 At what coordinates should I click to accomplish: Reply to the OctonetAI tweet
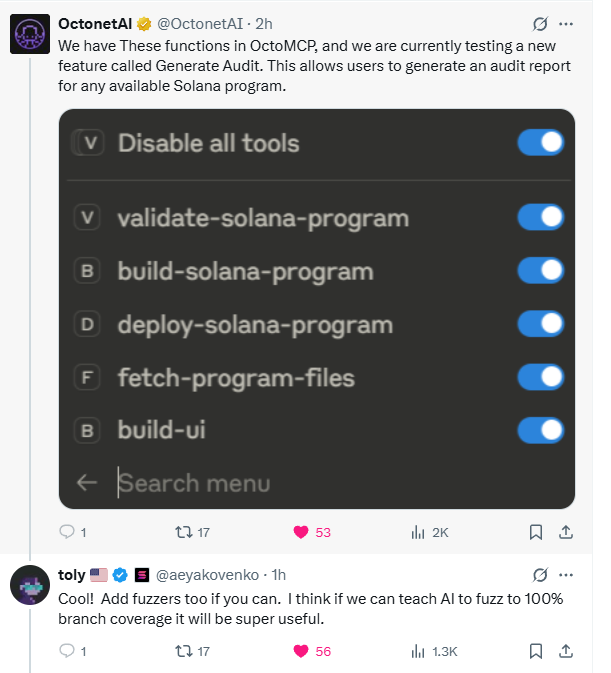73,532
